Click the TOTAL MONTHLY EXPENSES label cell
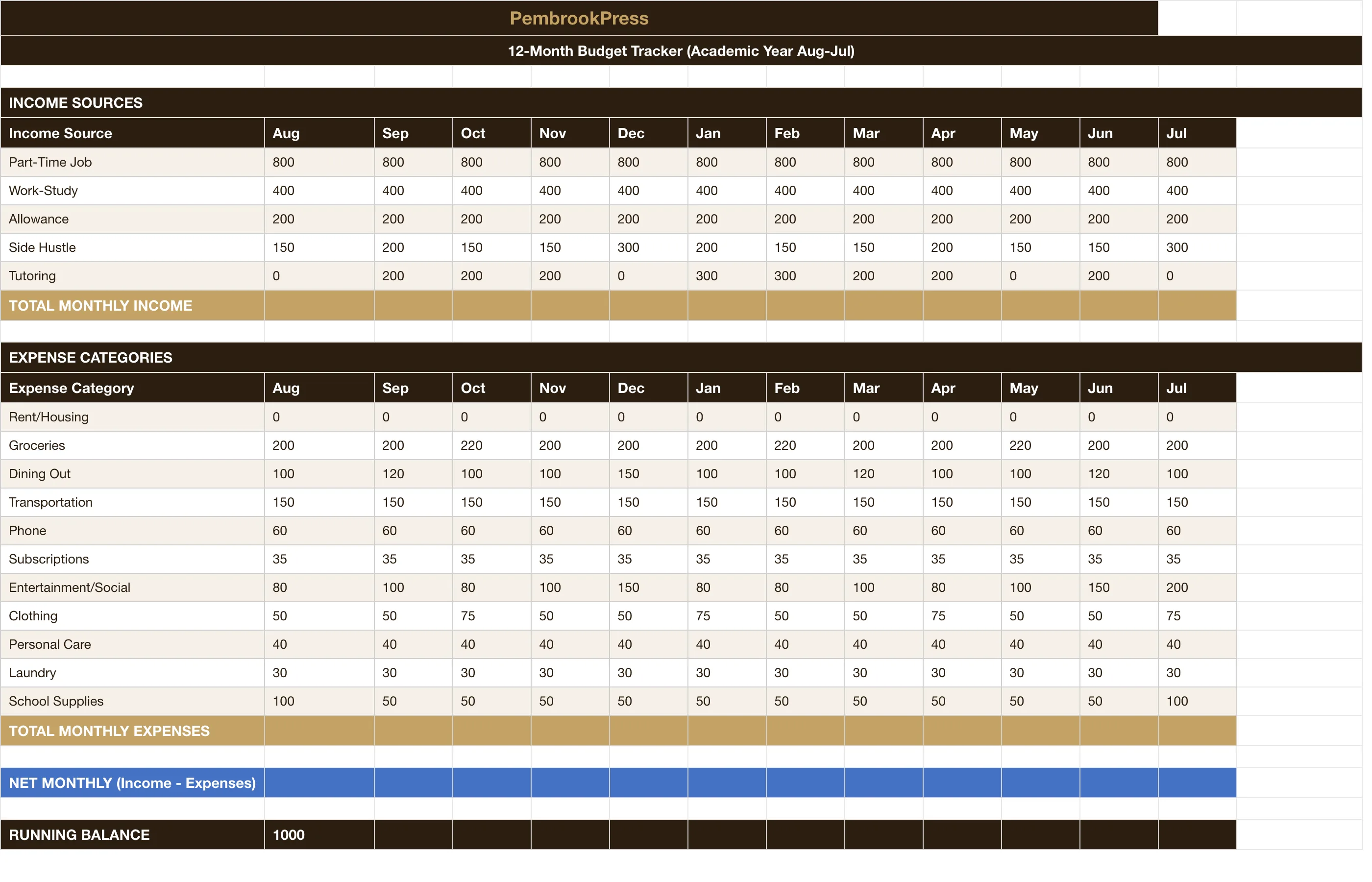Viewport: 1372px width, 882px height. pos(132,731)
